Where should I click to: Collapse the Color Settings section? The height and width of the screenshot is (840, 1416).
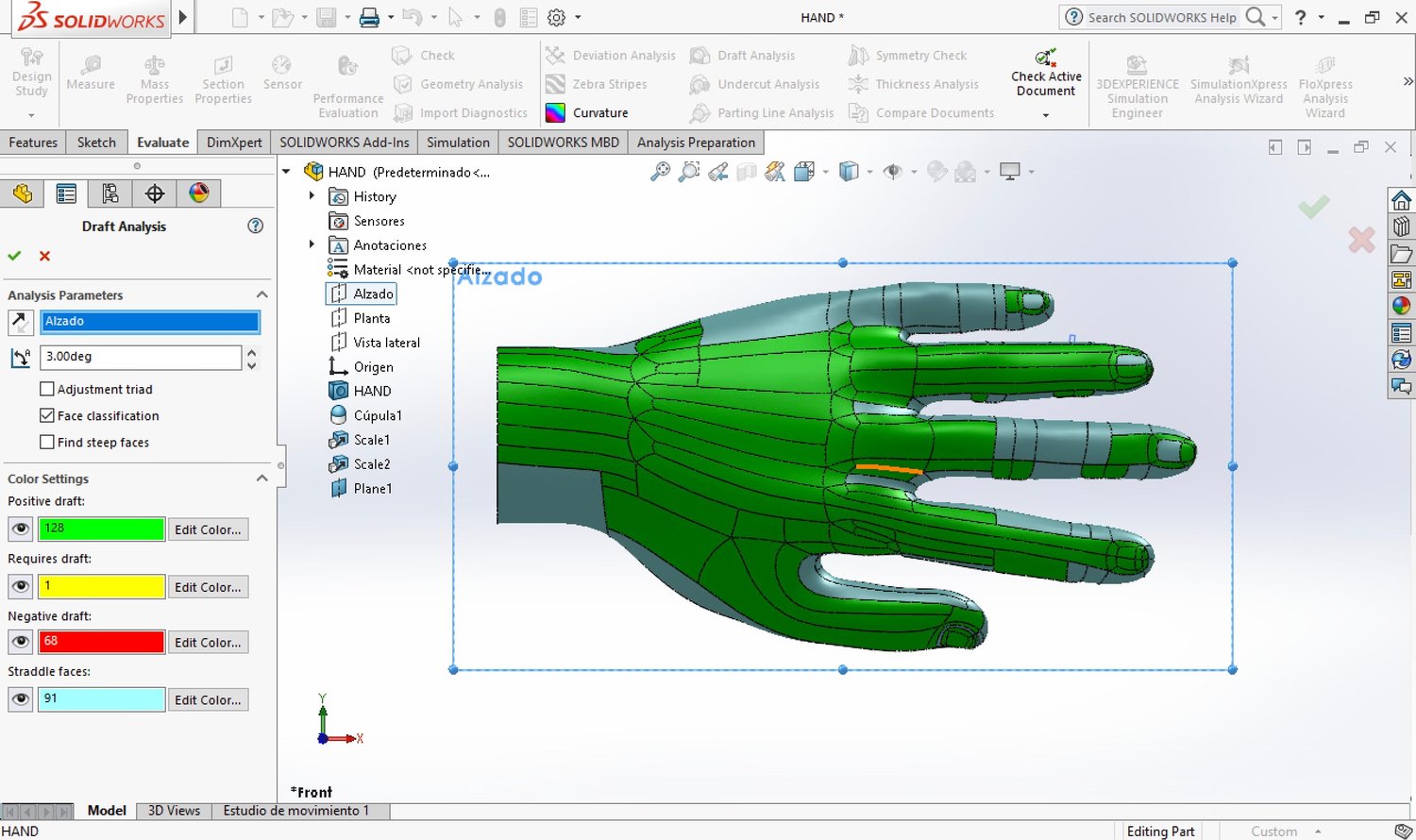point(261,479)
